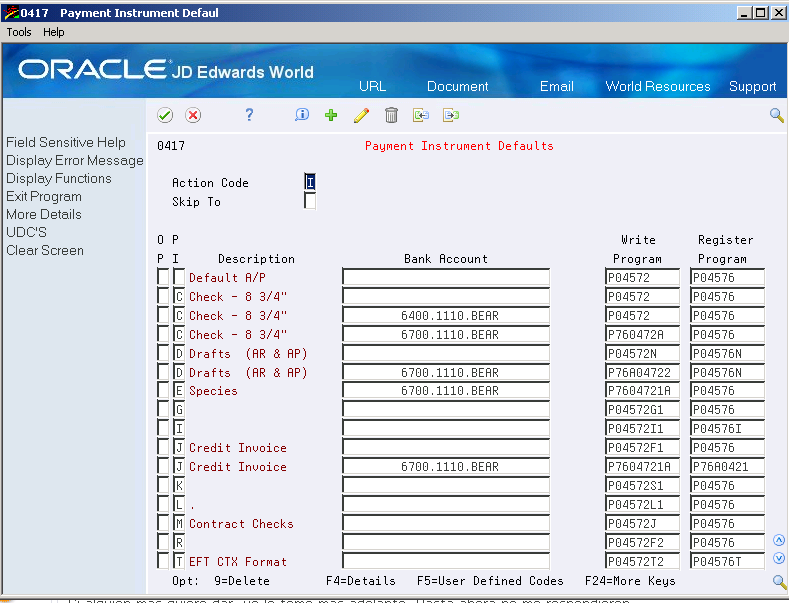789x603 pixels.
Task: Click OP option box for EFT CTX Format
Action: (x=163, y=561)
